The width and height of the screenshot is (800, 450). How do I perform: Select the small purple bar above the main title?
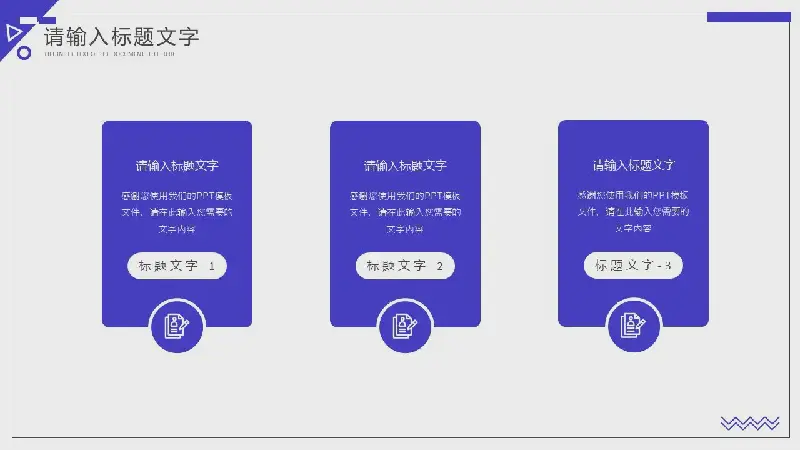[x=45, y=19]
